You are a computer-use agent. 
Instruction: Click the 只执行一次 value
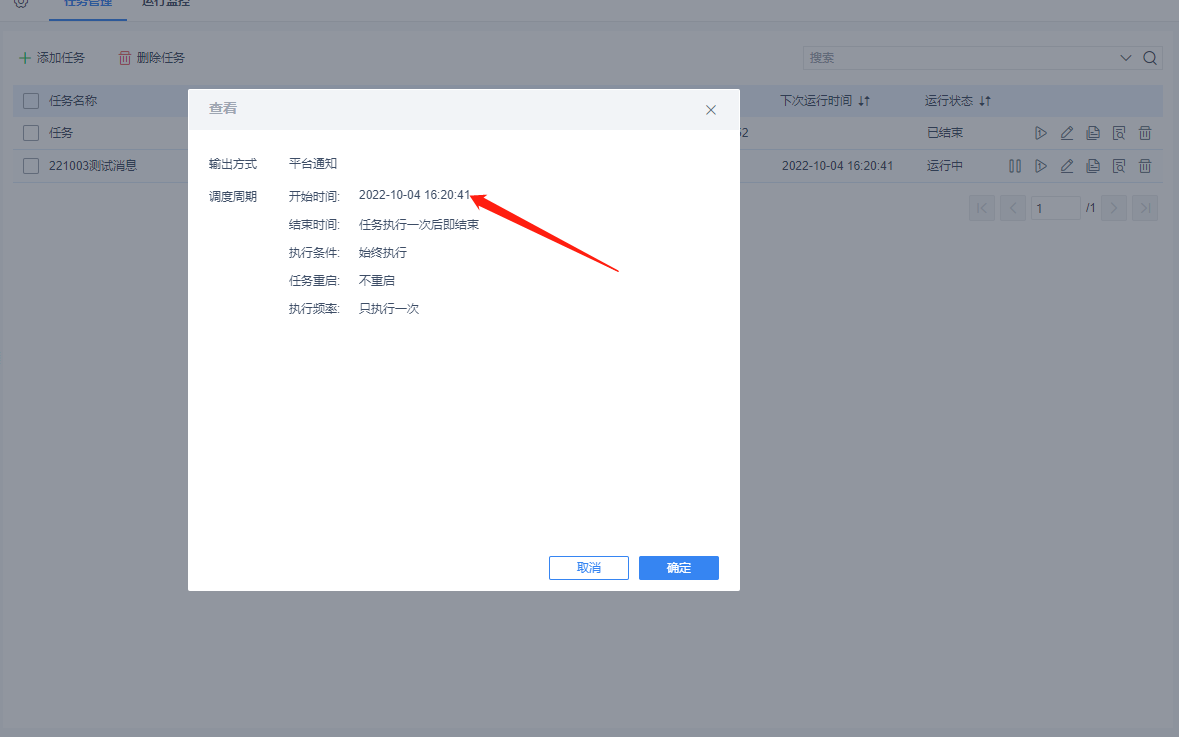(389, 308)
